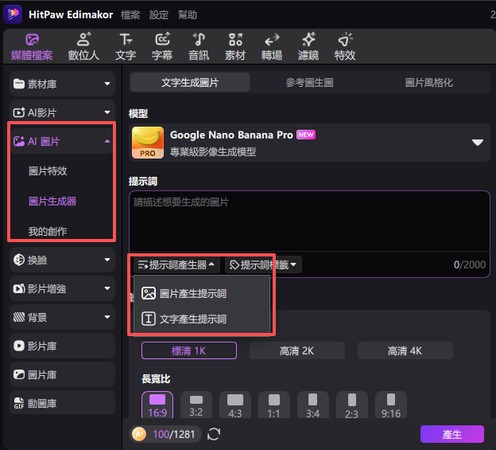The height and width of the screenshot is (450, 496).
Task: Open the 檔案 file menu
Action: click(130, 15)
